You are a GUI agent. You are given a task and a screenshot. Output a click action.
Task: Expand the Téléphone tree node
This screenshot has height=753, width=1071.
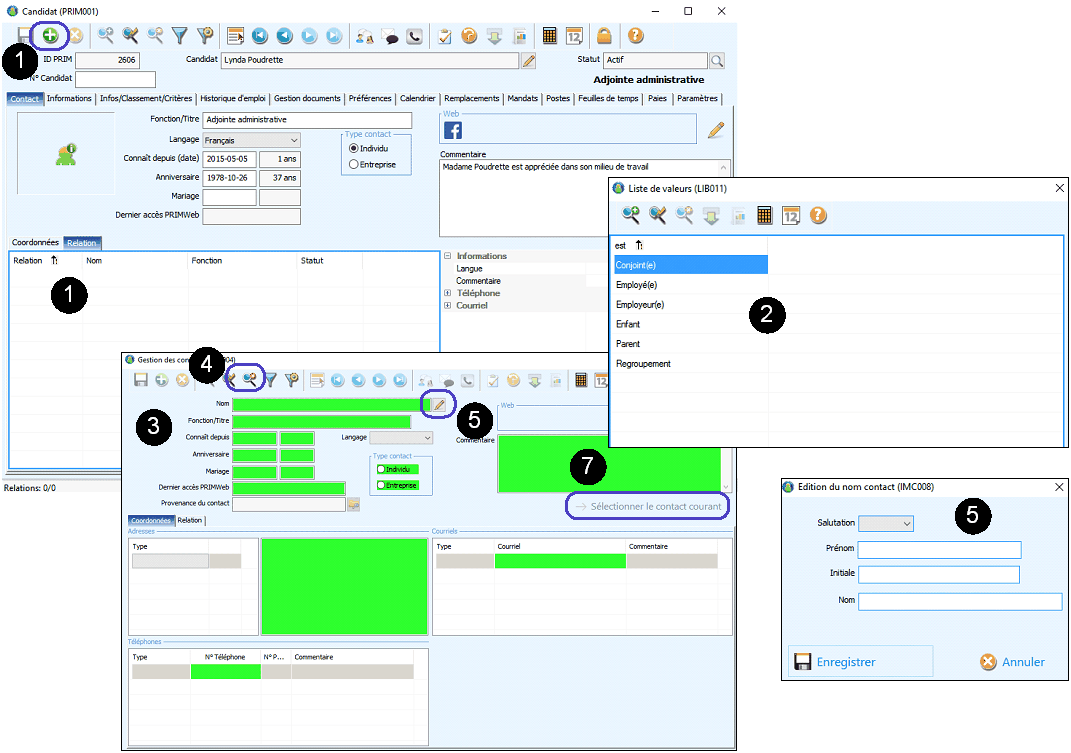click(447, 293)
